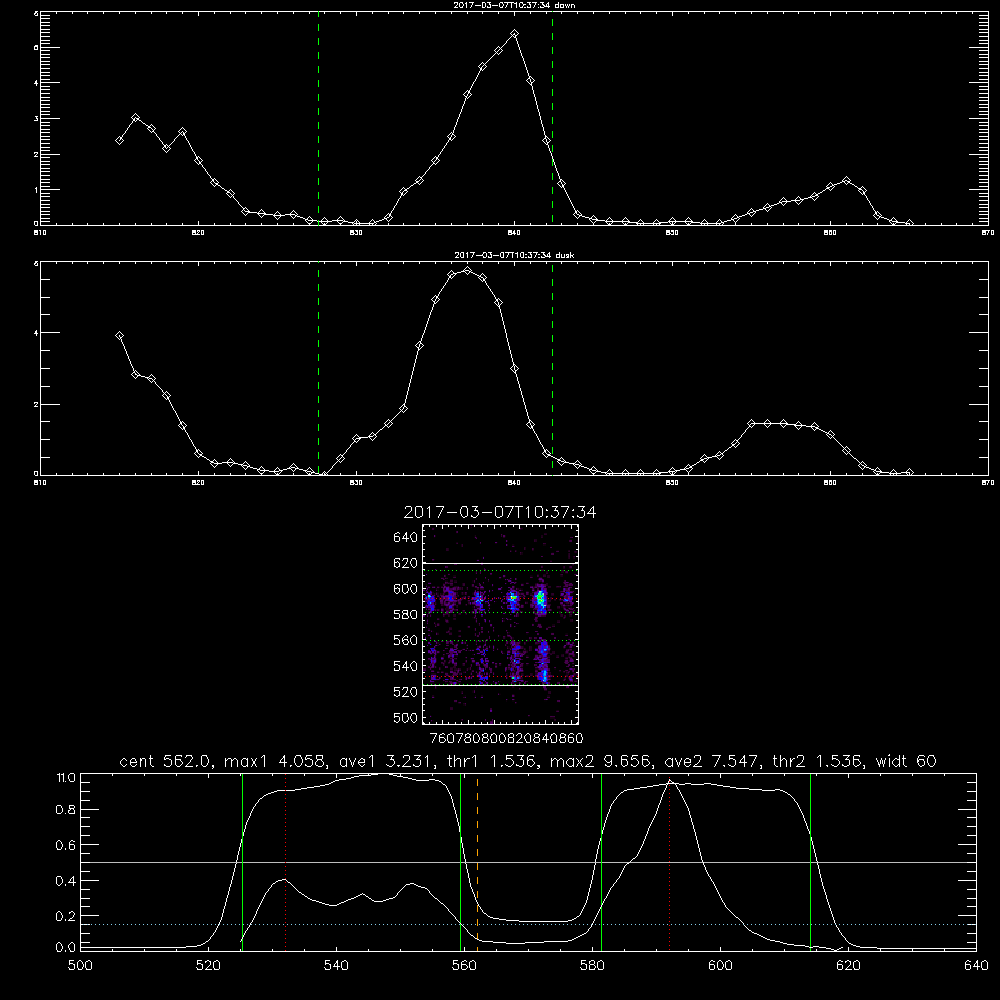The height and width of the screenshot is (1000, 1000).
Task: Click the red dotted line at 592 in bottom plot
Action: (670, 862)
